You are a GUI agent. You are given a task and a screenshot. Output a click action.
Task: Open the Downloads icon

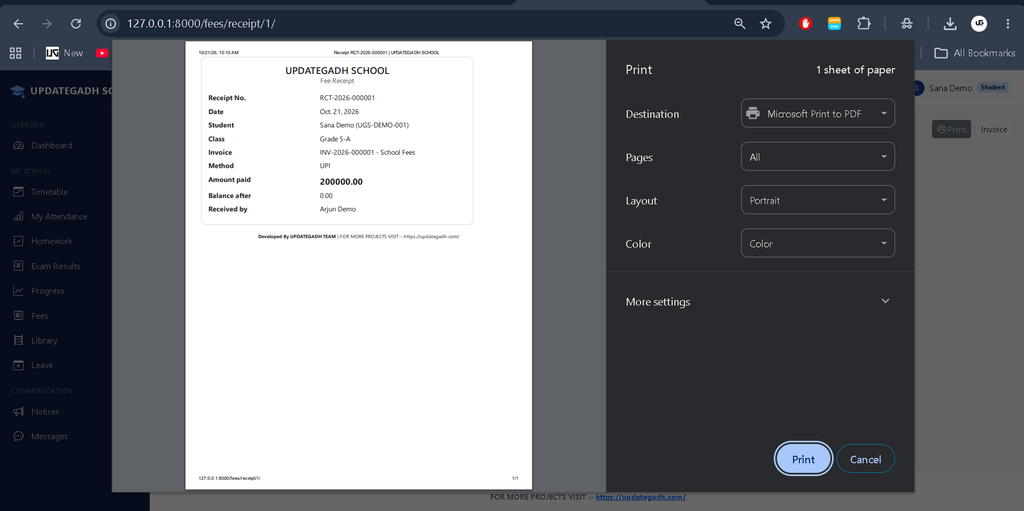pos(950,24)
